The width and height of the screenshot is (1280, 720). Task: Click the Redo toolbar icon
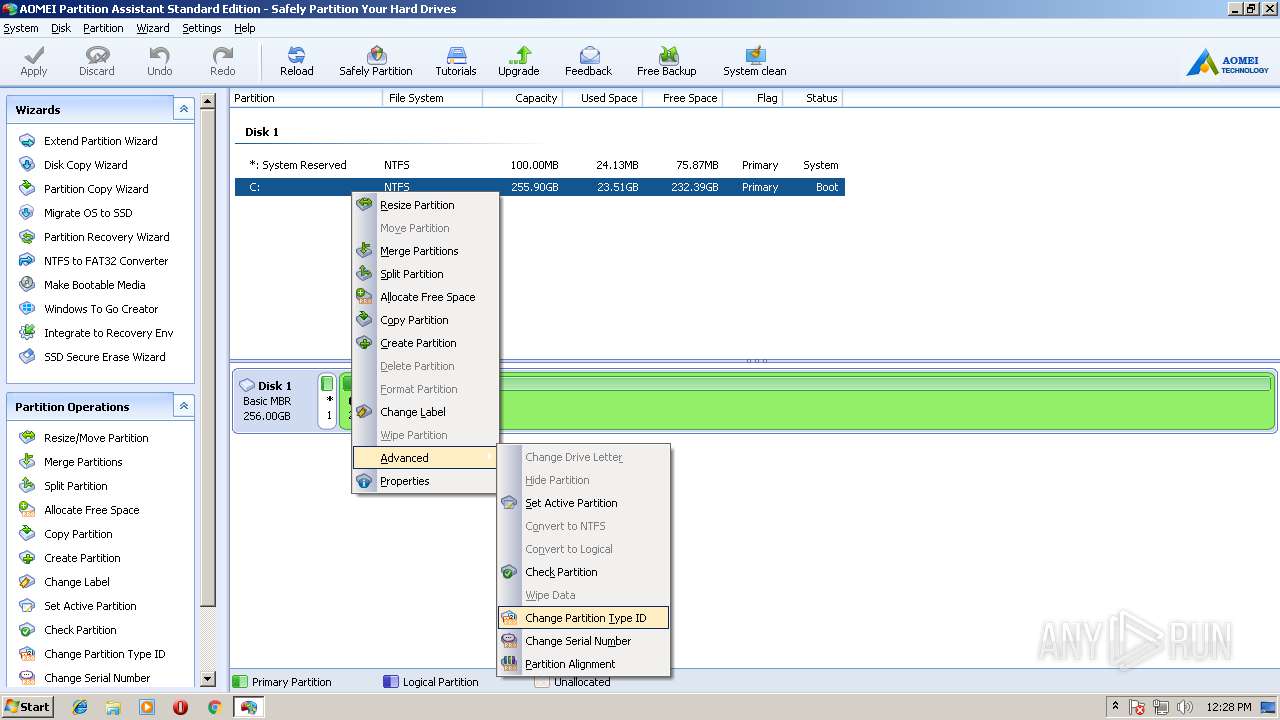223,61
